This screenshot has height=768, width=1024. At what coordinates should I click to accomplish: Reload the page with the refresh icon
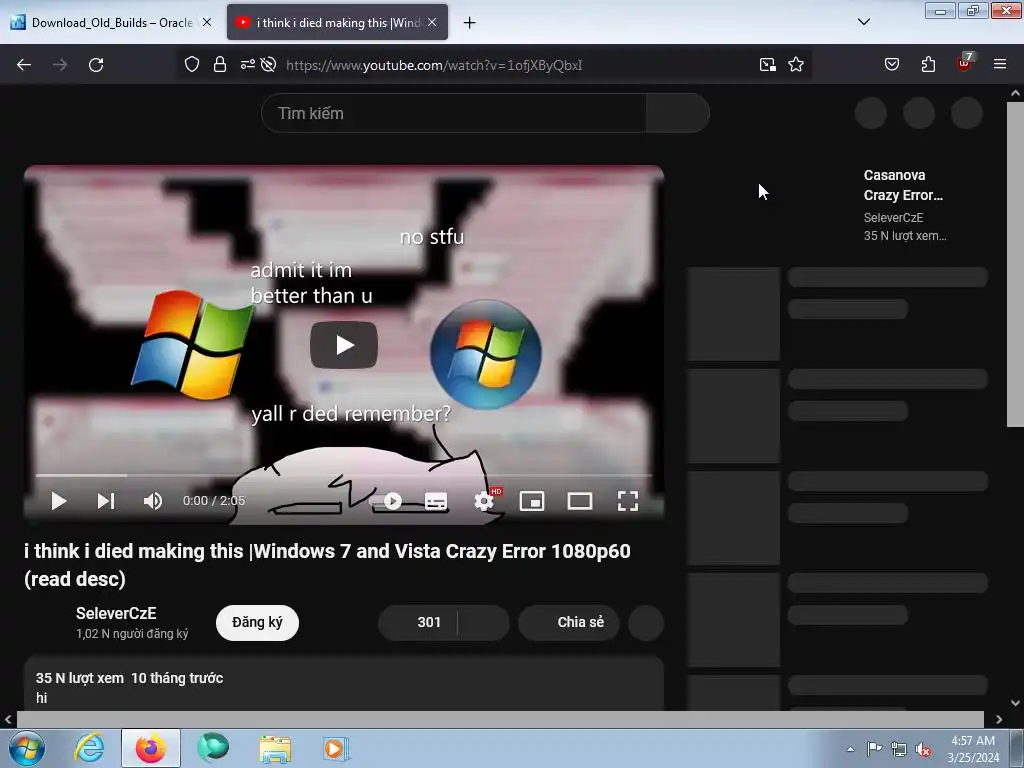(96, 65)
